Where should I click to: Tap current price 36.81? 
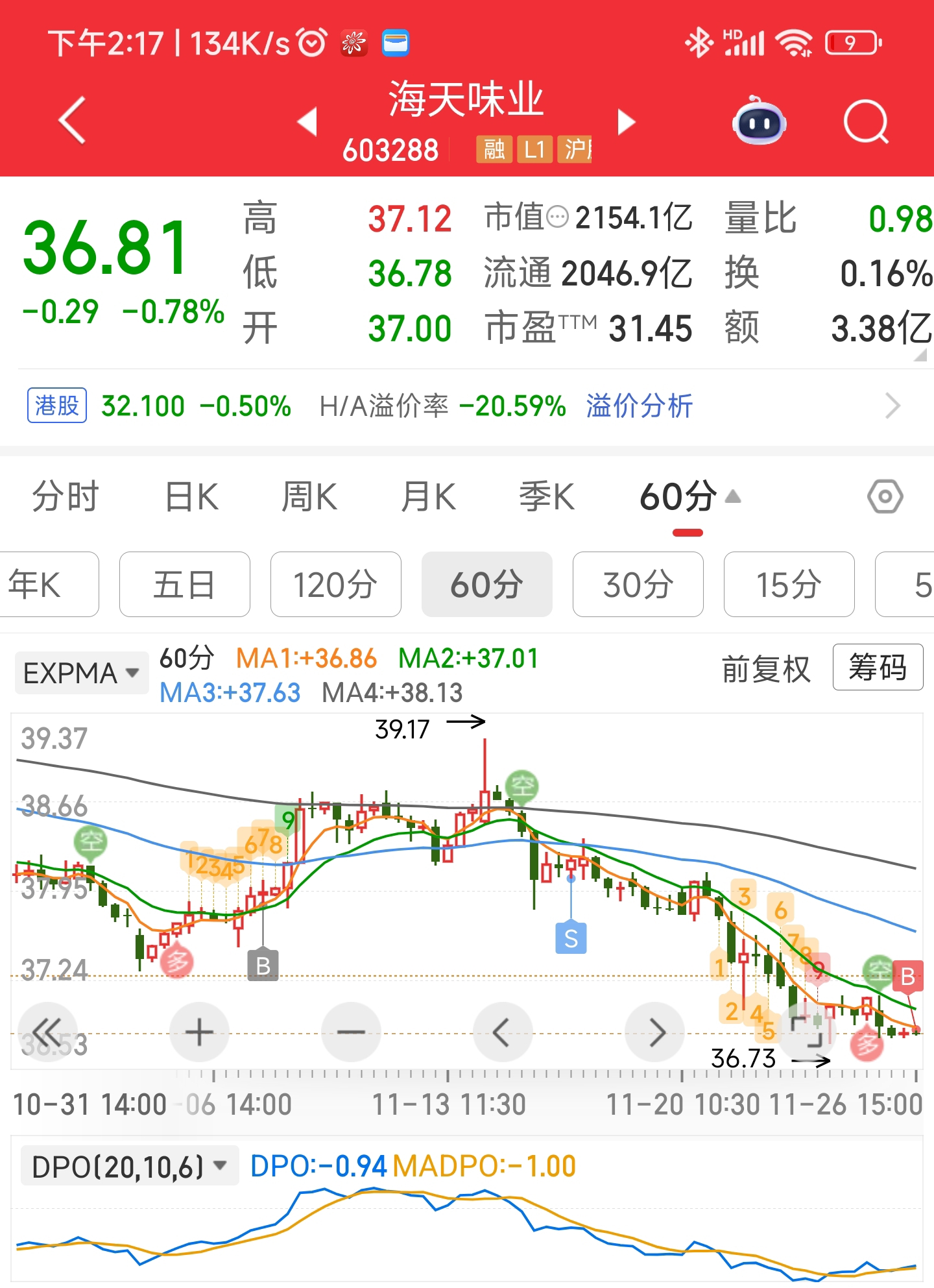[106, 248]
